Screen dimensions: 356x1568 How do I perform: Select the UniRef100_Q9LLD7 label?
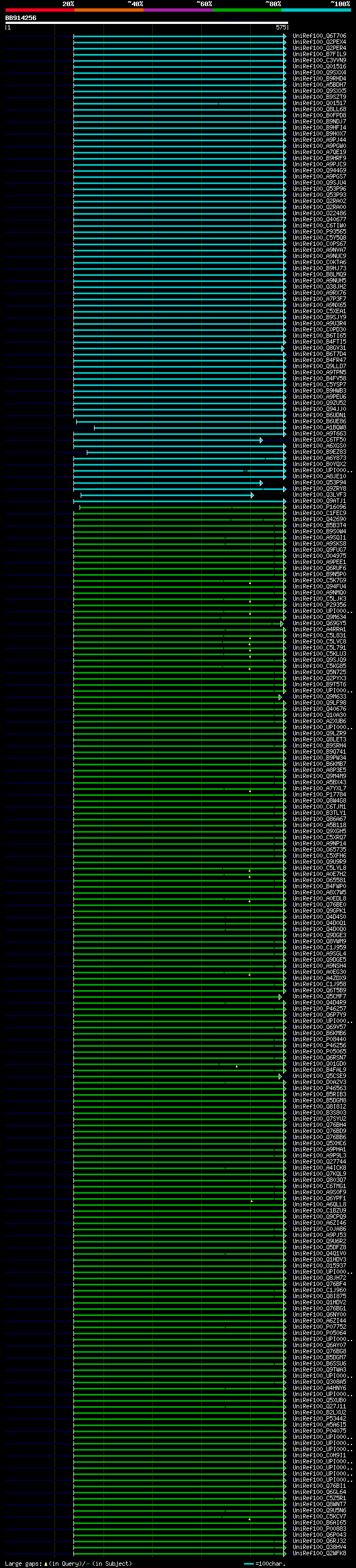(319, 367)
